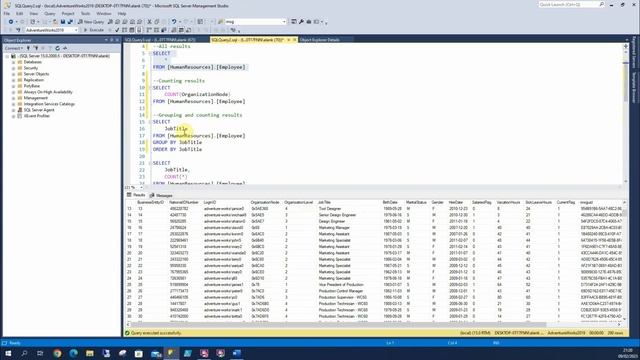Screen dimensions: 640x360
Task: Open the Edit menu
Action: tap(20, 13)
